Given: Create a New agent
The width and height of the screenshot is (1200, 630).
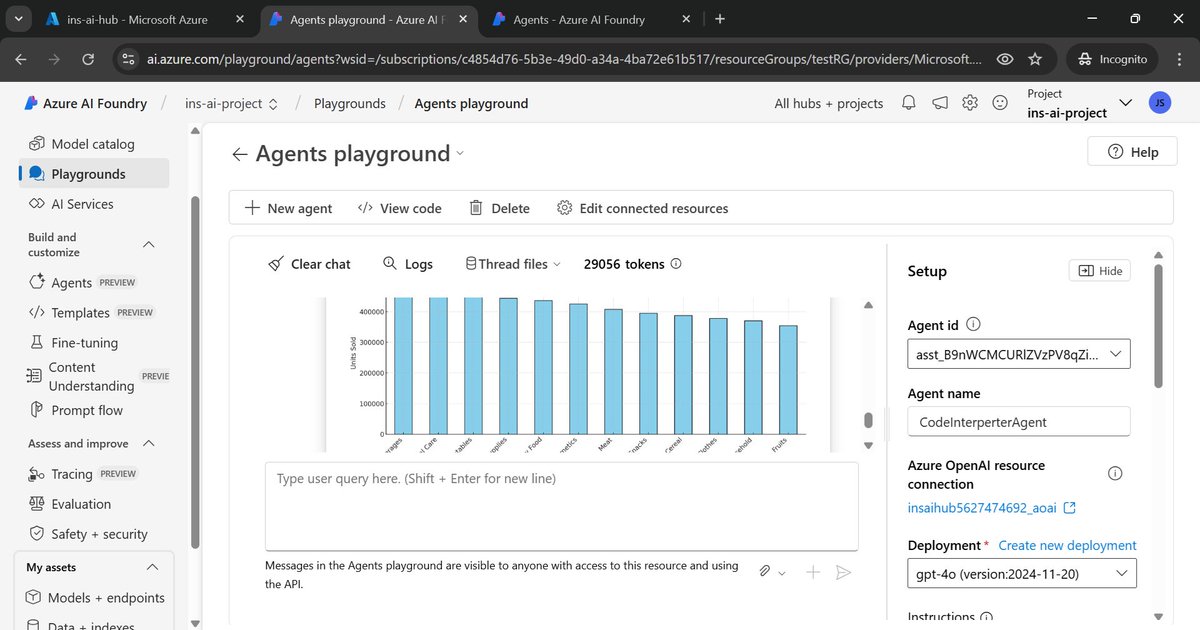Looking at the screenshot, I should (x=289, y=208).
